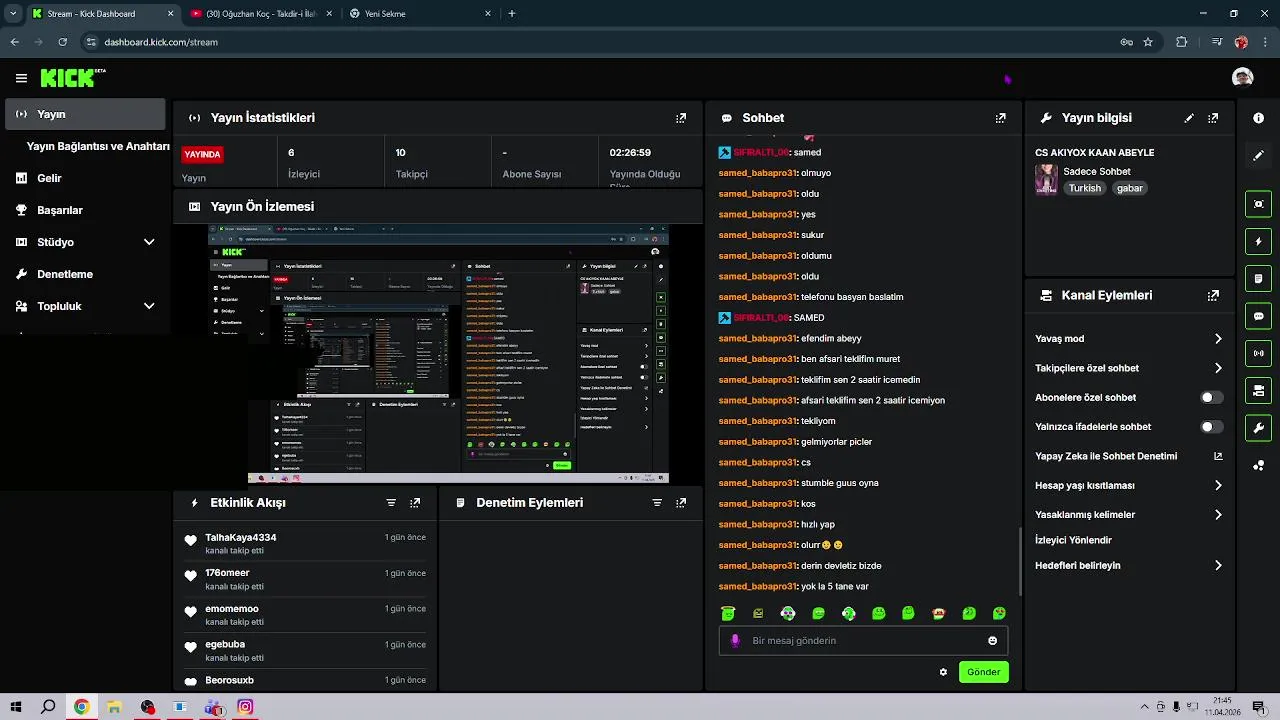
Task: Open Yapay Zeka ile Sohbet Denetimi link
Action: 1129,456
